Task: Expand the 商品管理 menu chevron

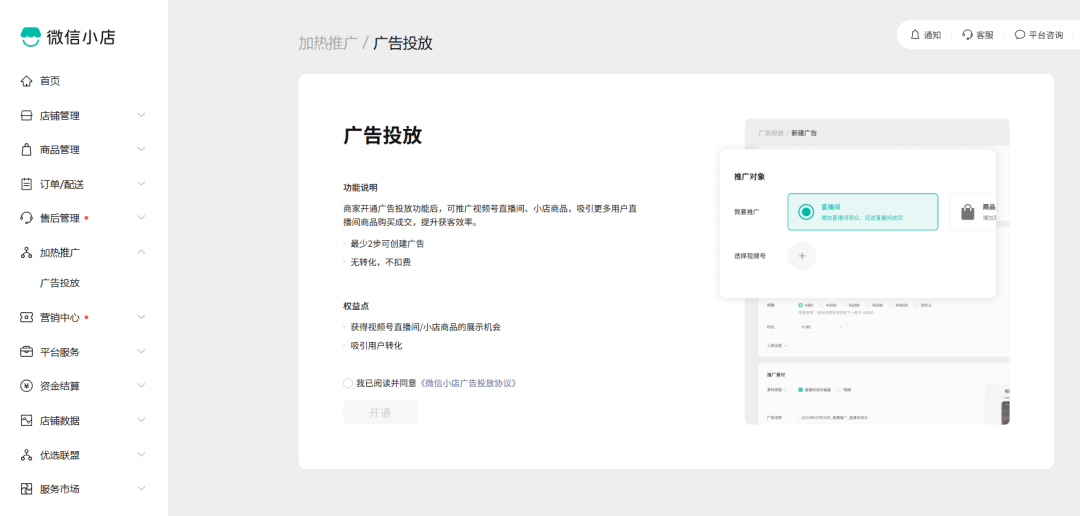Action: point(141,149)
